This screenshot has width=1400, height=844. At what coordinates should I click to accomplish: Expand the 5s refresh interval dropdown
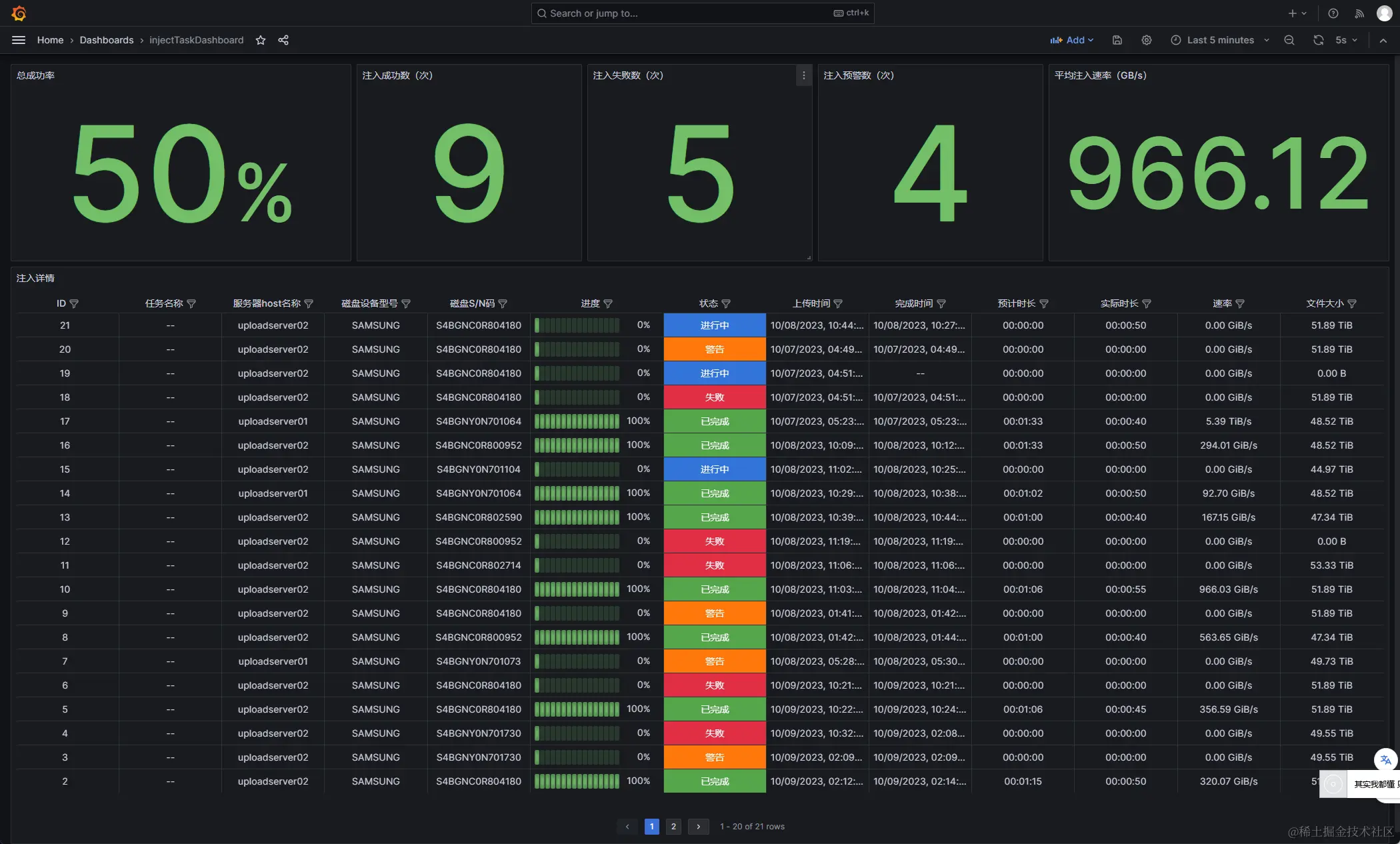tap(1347, 40)
